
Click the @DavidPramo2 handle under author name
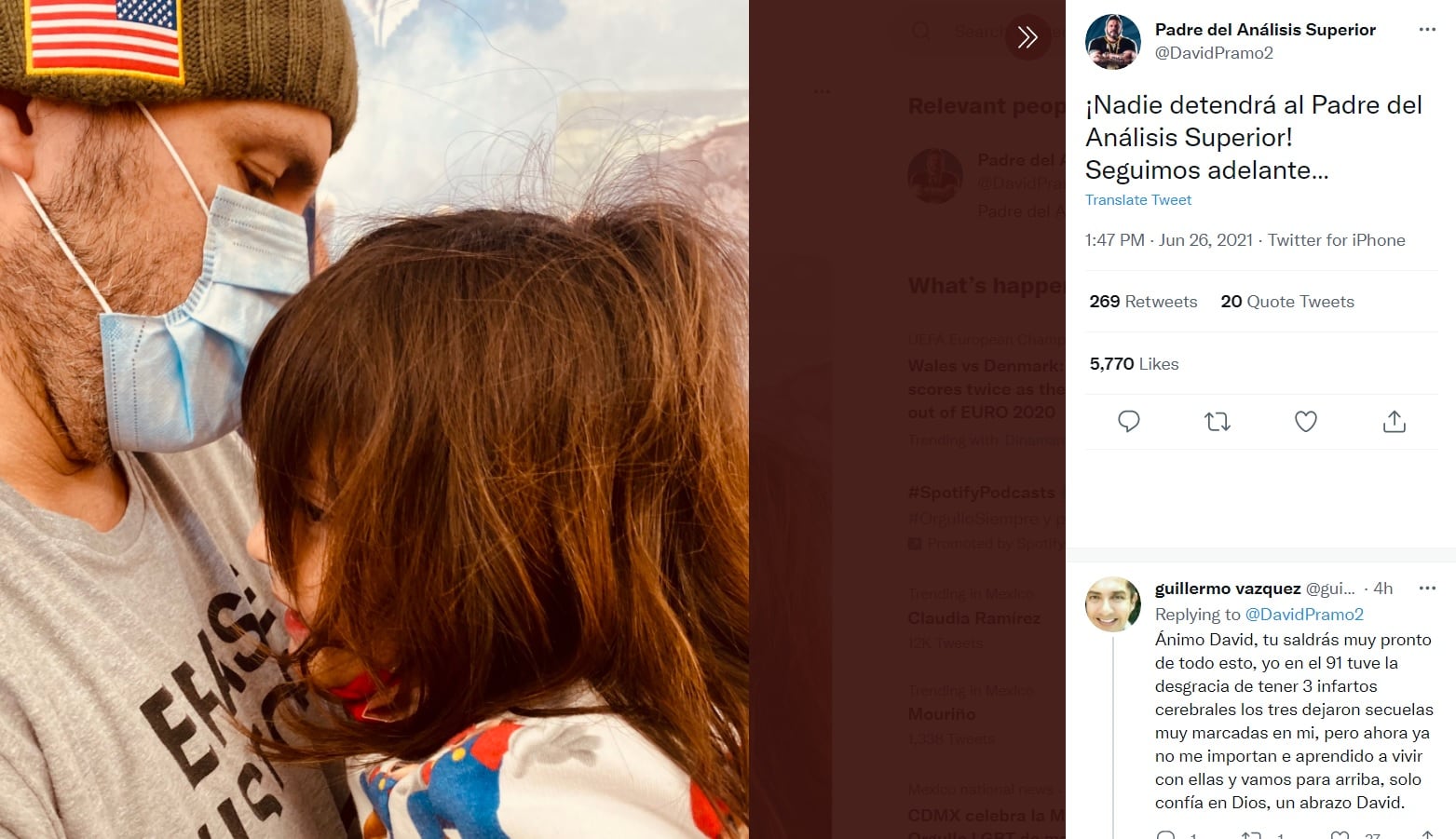tap(1213, 53)
